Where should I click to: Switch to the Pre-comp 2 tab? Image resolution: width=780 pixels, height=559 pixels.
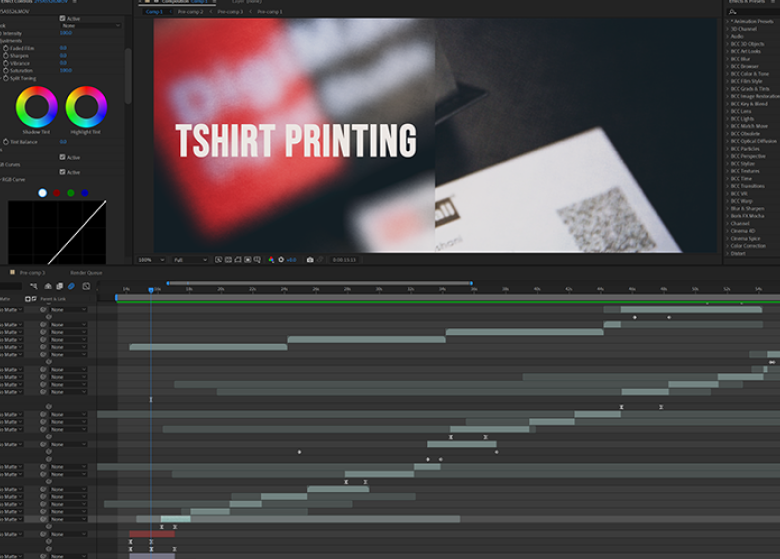click(x=190, y=12)
